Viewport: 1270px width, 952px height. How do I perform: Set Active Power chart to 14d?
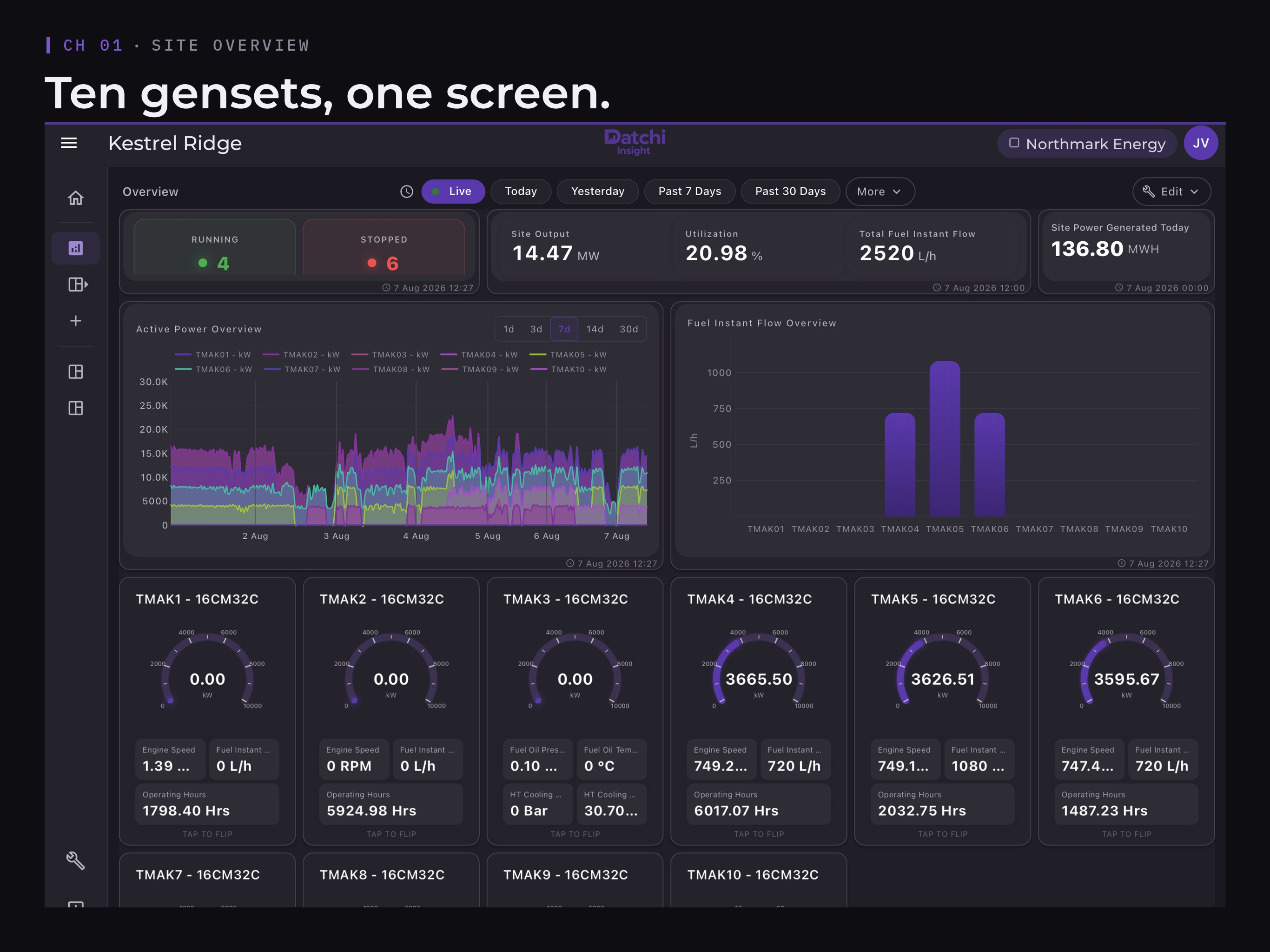coord(595,329)
